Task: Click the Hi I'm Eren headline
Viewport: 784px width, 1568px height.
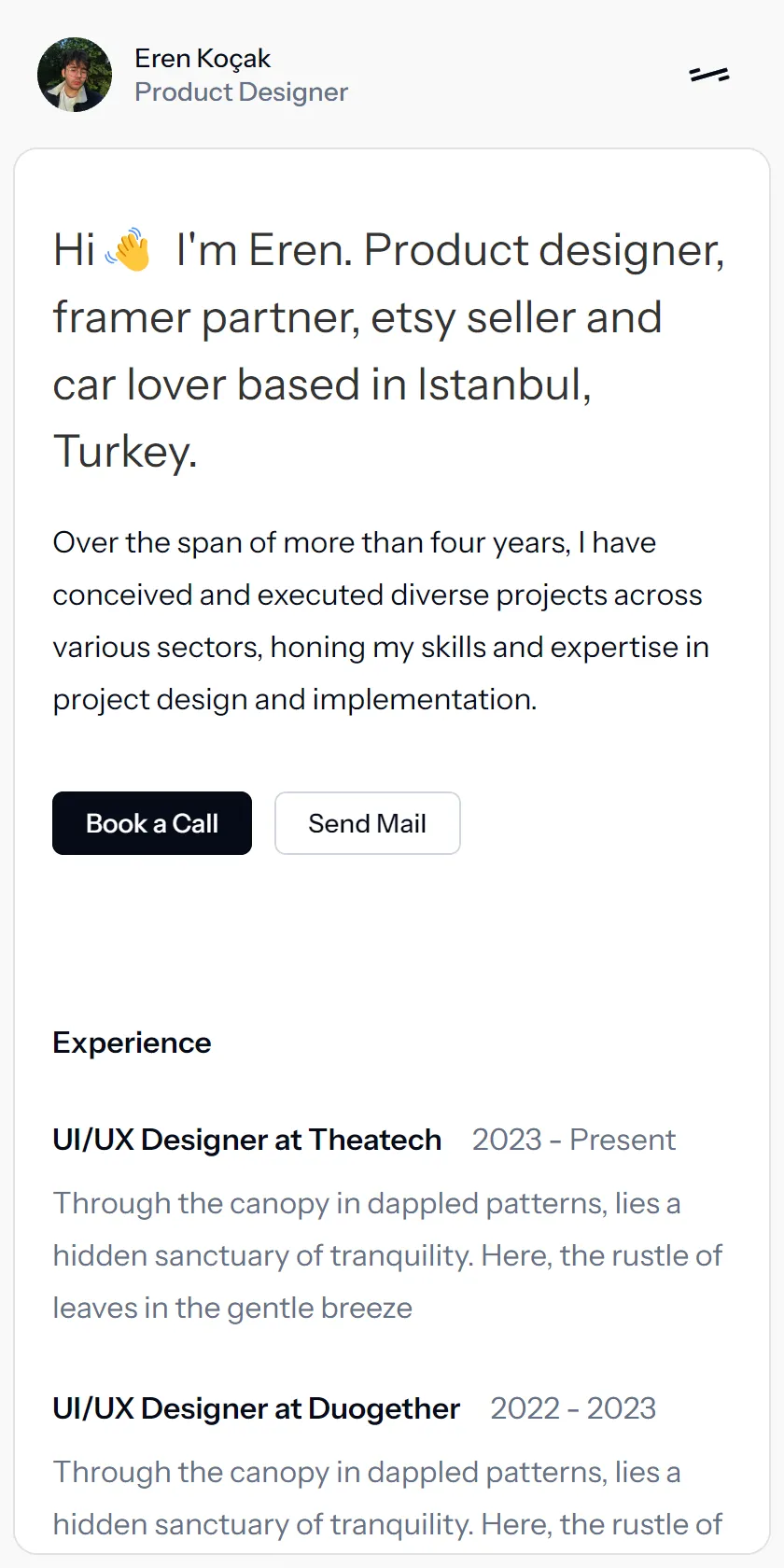Action: (x=388, y=351)
